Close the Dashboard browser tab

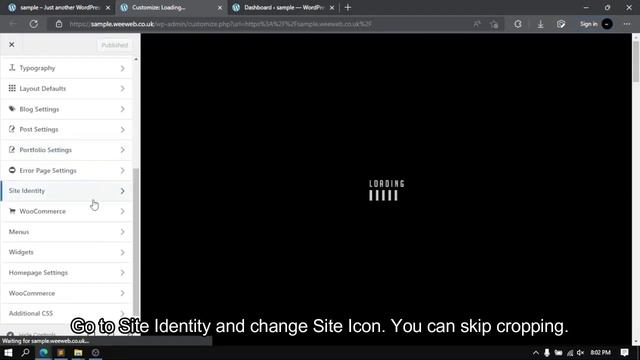(x=332, y=8)
